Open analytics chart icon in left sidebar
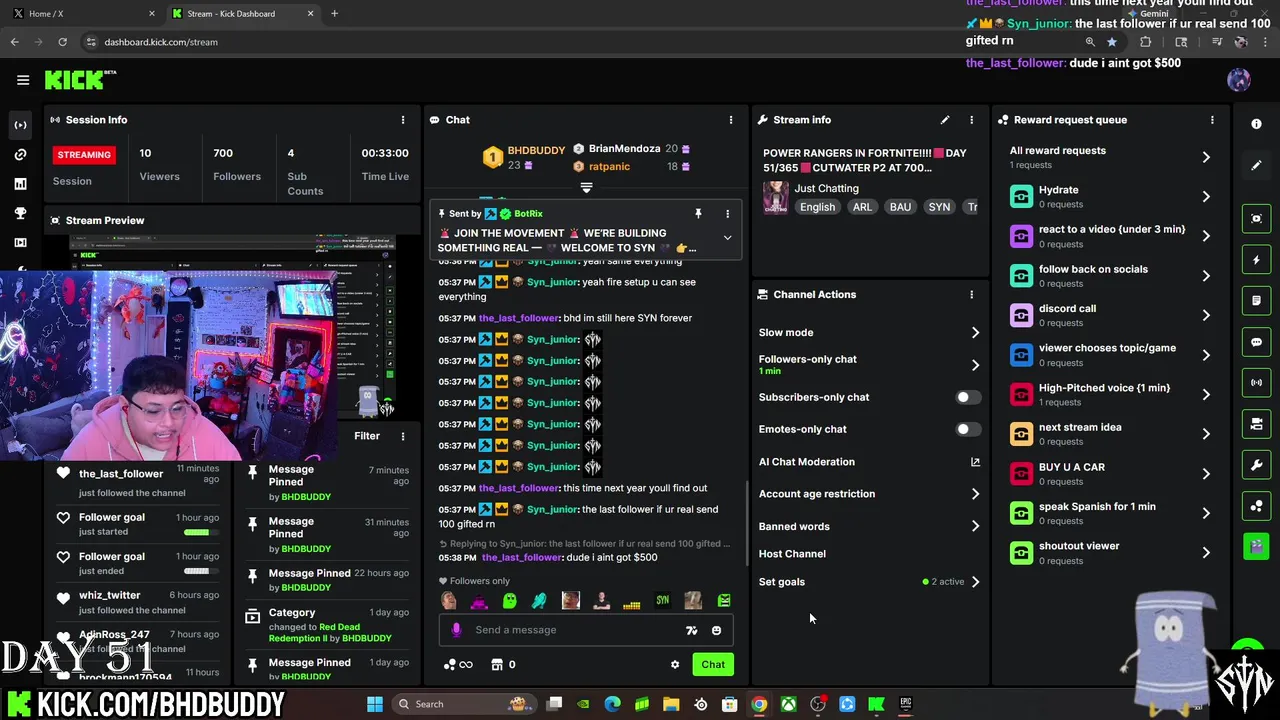 tap(20, 184)
